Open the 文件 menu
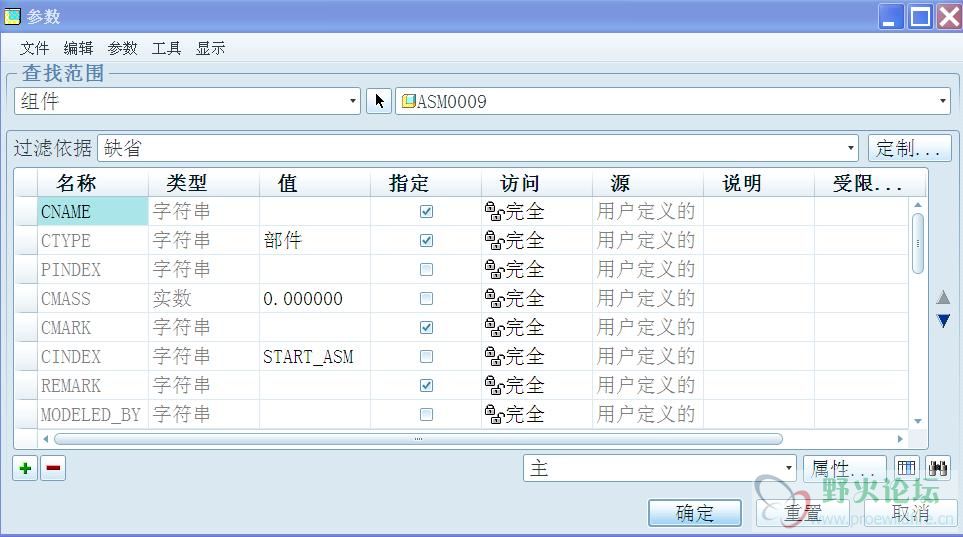 click(x=34, y=48)
